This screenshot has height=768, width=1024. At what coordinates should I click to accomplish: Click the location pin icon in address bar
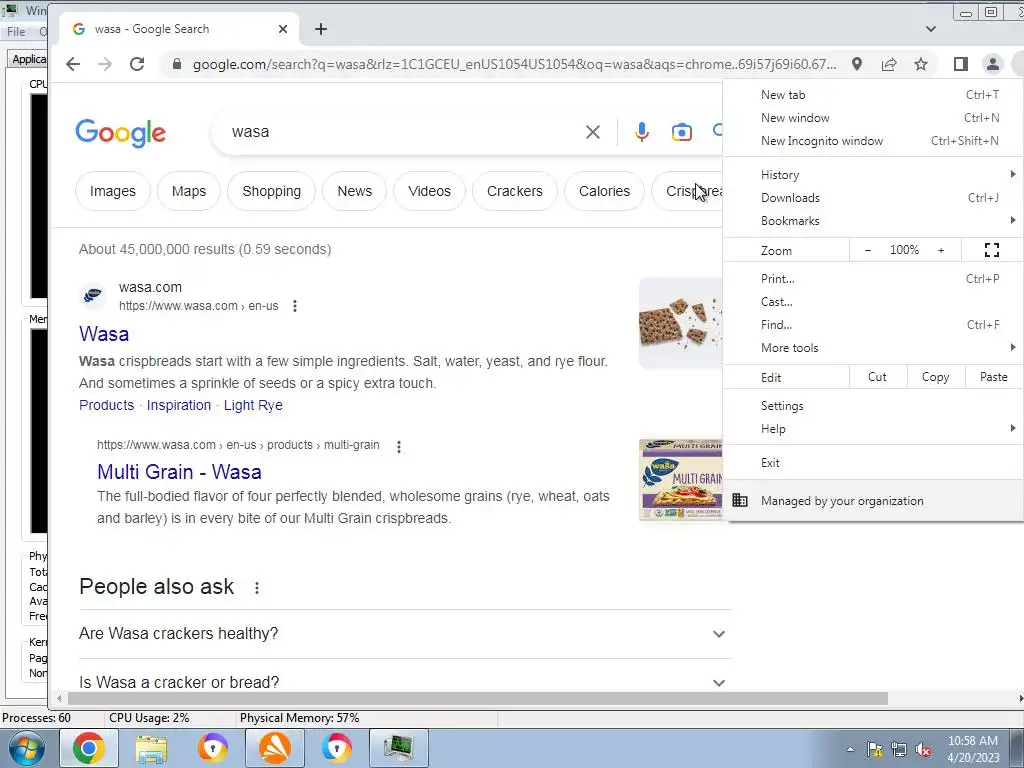coord(857,64)
